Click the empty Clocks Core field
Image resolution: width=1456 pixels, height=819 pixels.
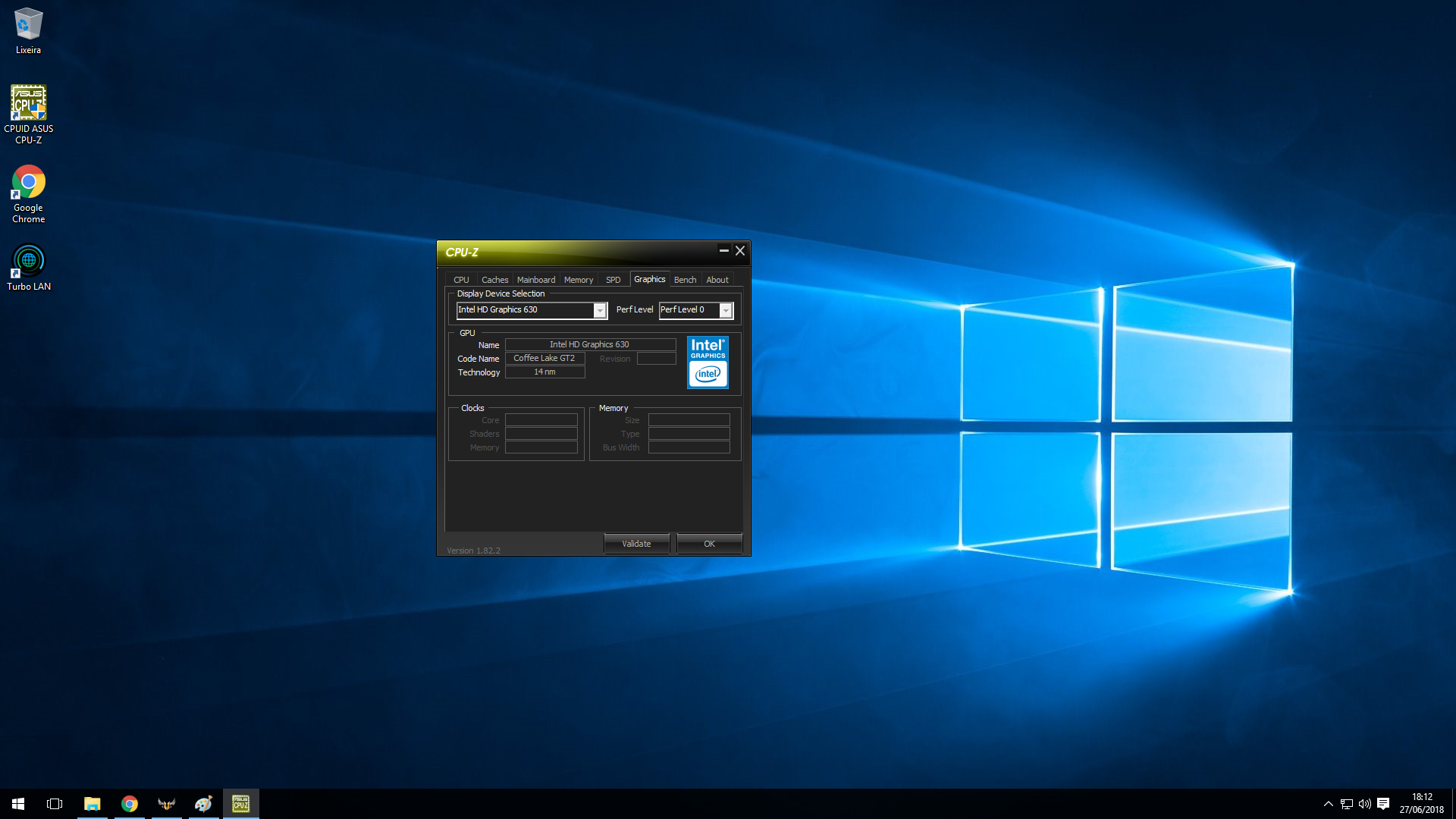click(x=541, y=420)
